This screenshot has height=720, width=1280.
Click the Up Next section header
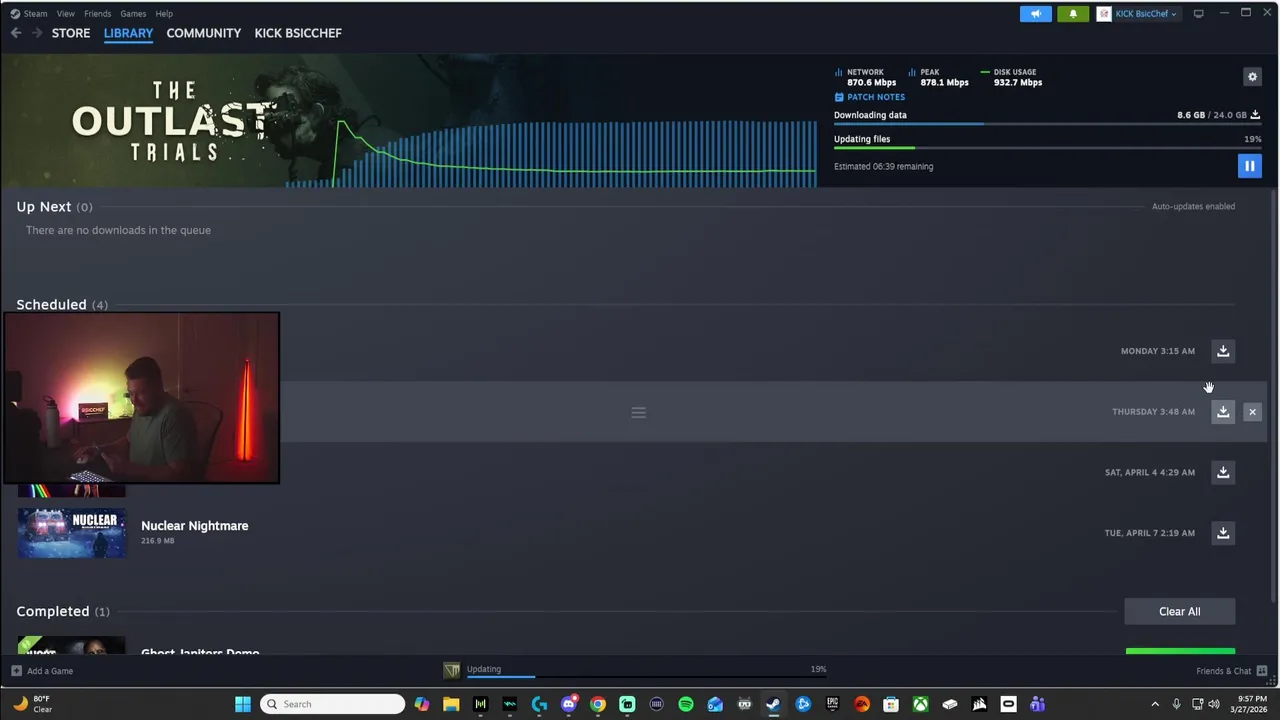click(54, 207)
